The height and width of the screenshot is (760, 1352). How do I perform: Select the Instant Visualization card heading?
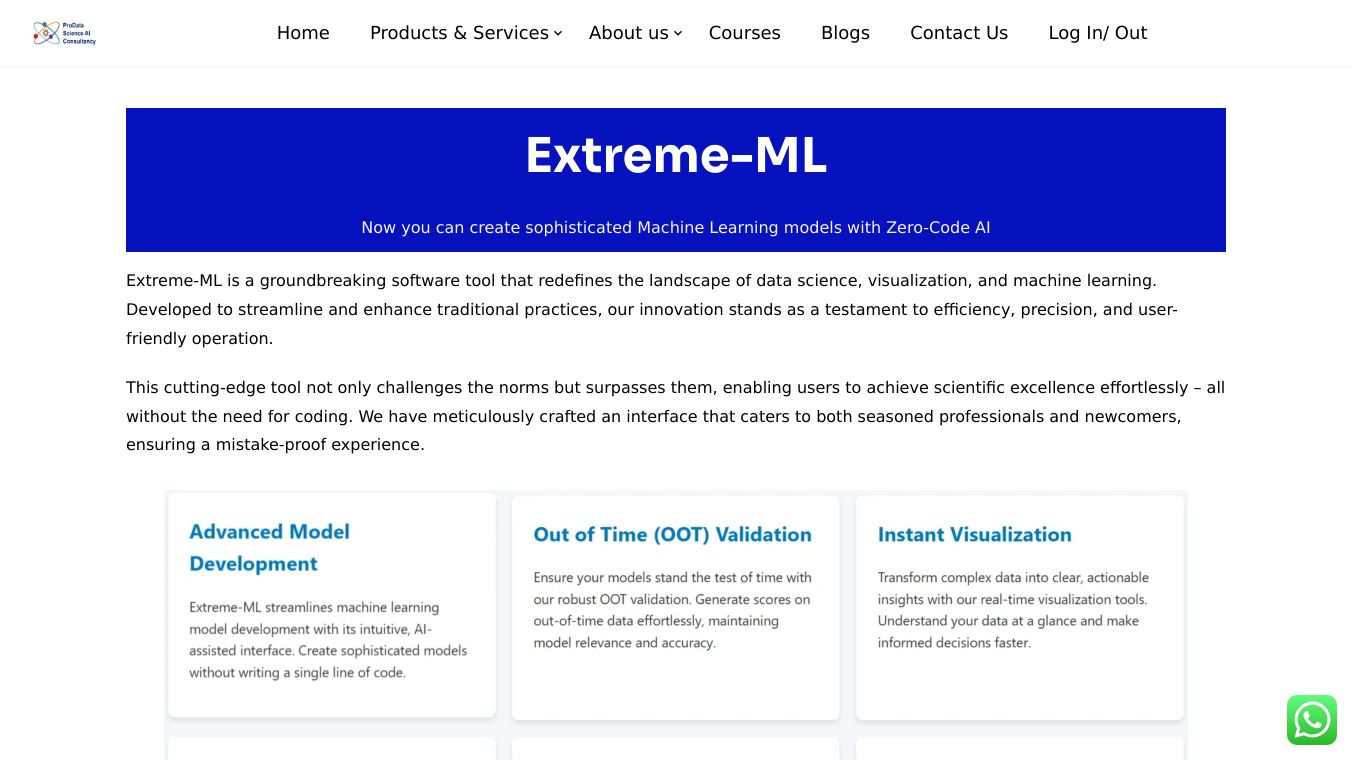click(975, 534)
